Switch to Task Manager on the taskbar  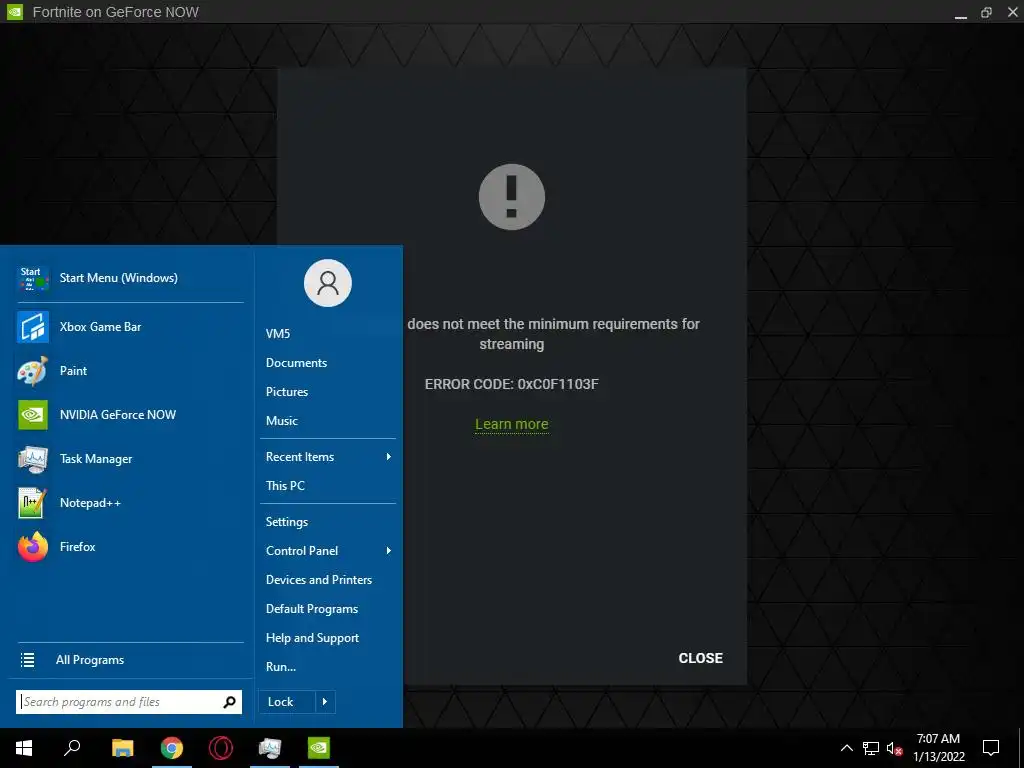pyautogui.click(x=270, y=748)
